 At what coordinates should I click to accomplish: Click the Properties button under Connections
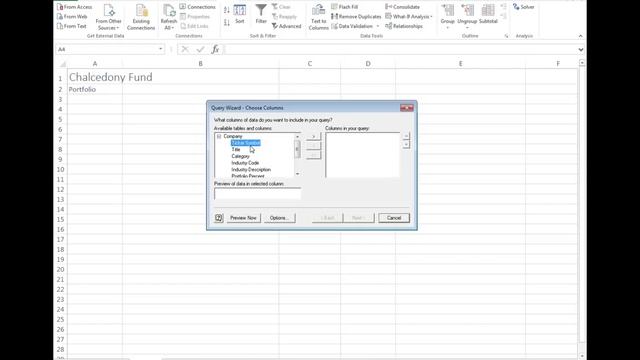pos(195,17)
